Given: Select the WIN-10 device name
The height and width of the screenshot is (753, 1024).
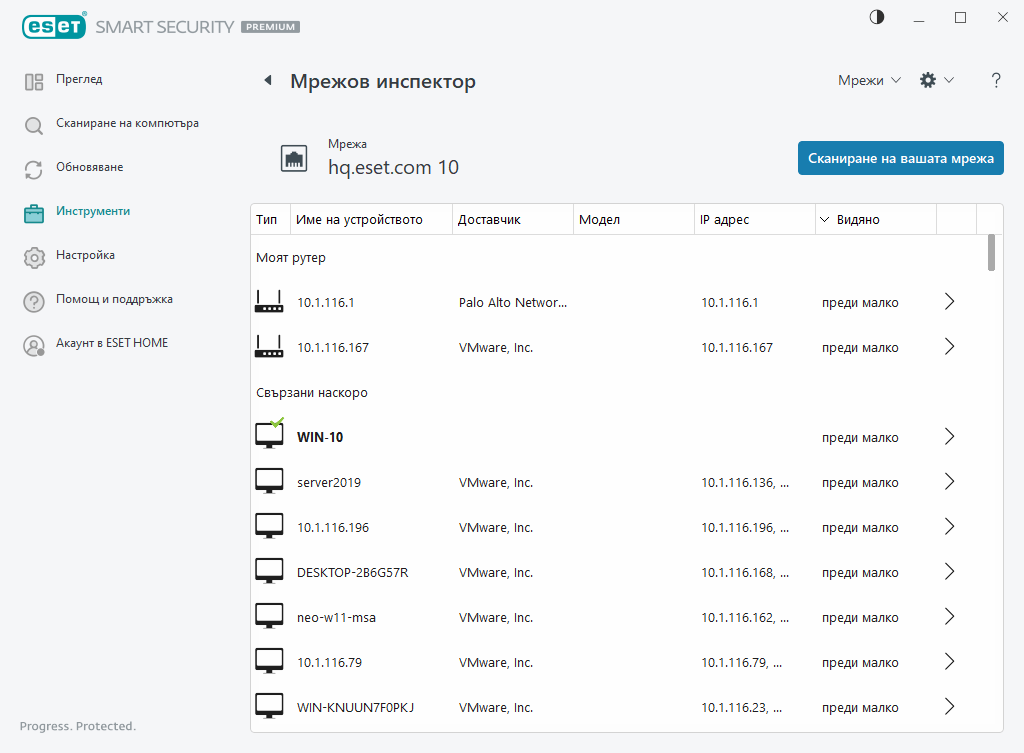Looking at the screenshot, I should coord(320,438).
